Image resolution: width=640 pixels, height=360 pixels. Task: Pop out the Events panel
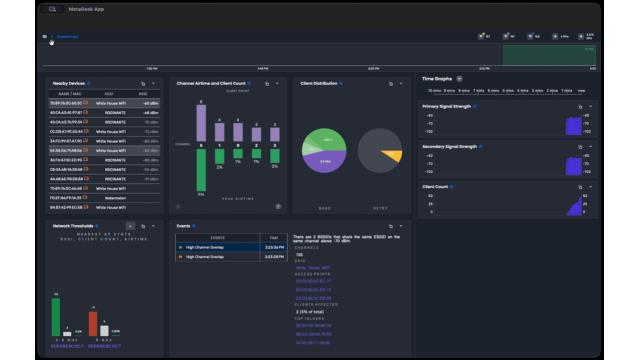(x=391, y=226)
